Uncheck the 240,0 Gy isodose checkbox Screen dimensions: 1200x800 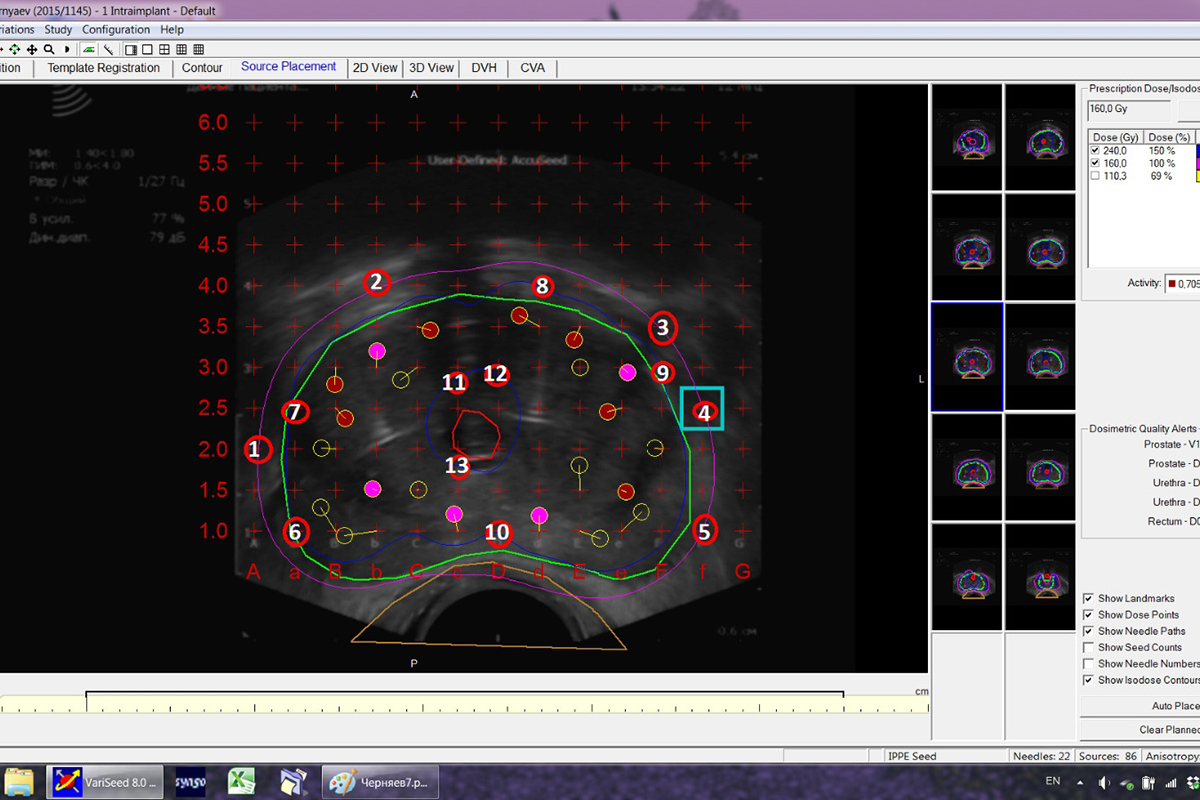click(x=1095, y=150)
